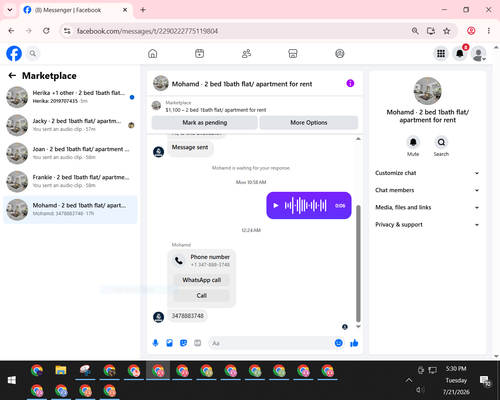Click the Facebook search magnifier icon
The width and height of the screenshot is (500, 400).
33,53
